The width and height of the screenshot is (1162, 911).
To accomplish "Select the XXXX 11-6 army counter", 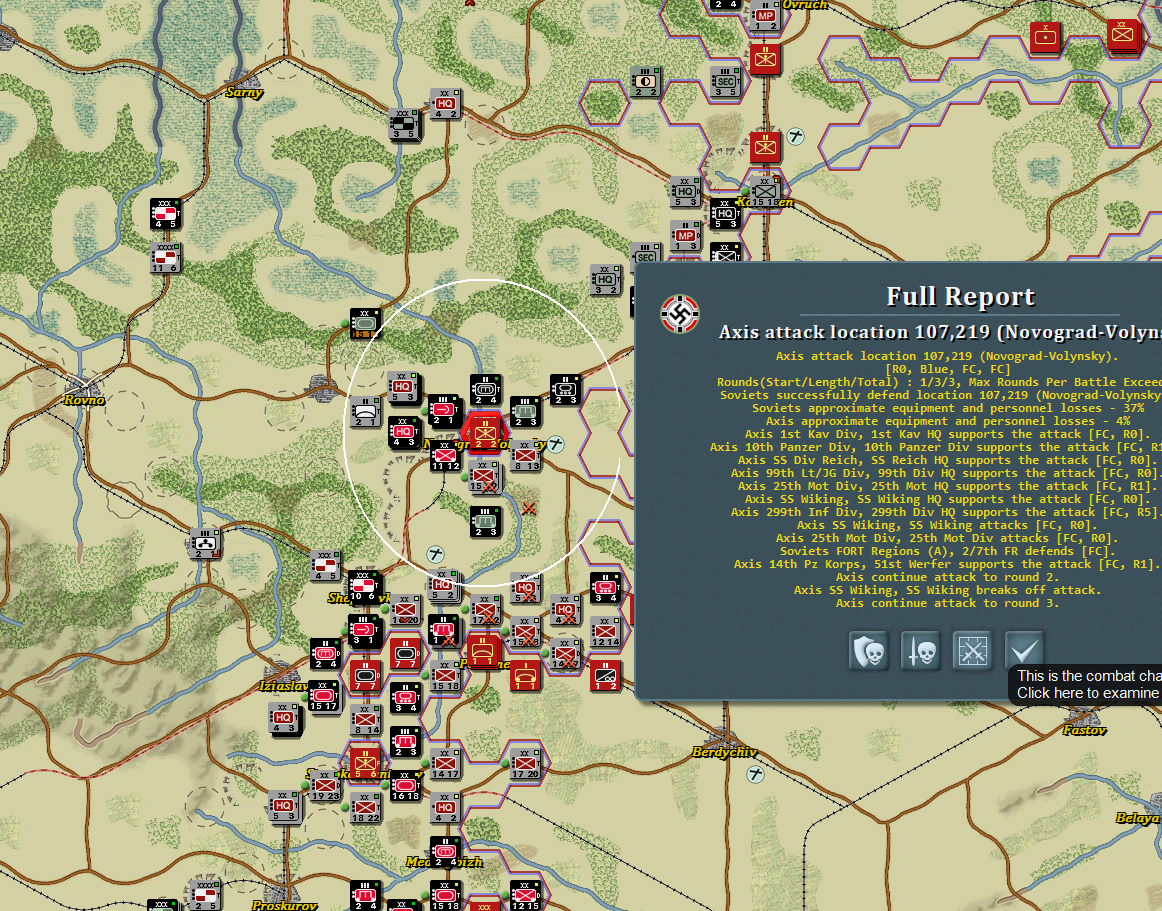I will click(165, 257).
